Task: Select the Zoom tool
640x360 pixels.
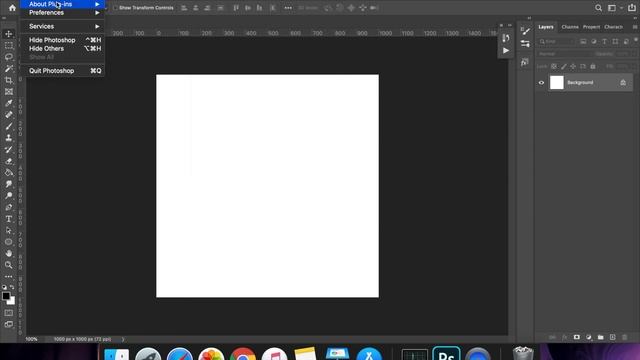Action: [x=9, y=265]
